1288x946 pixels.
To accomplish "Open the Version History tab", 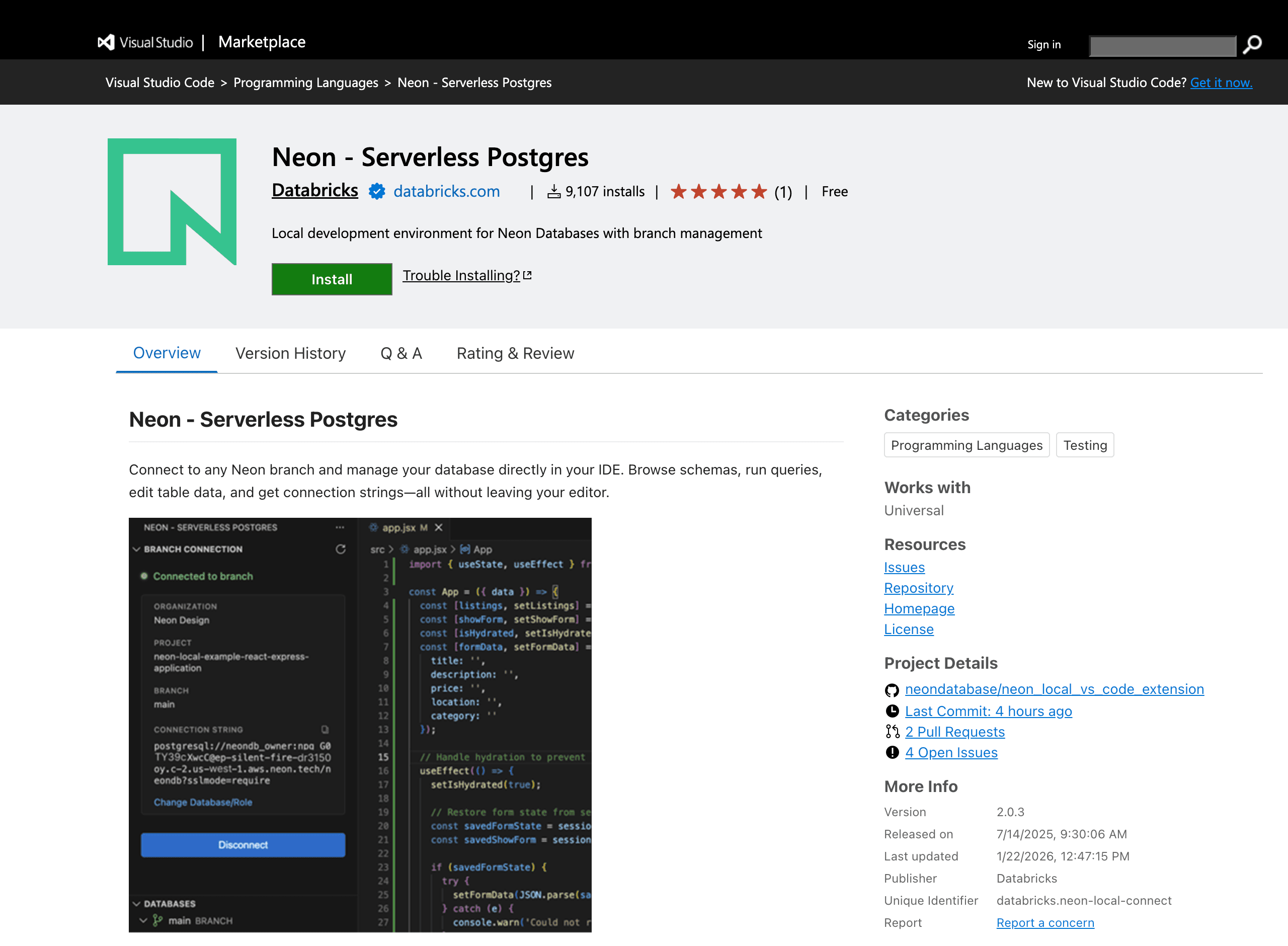I will pyautogui.click(x=290, y=353).
